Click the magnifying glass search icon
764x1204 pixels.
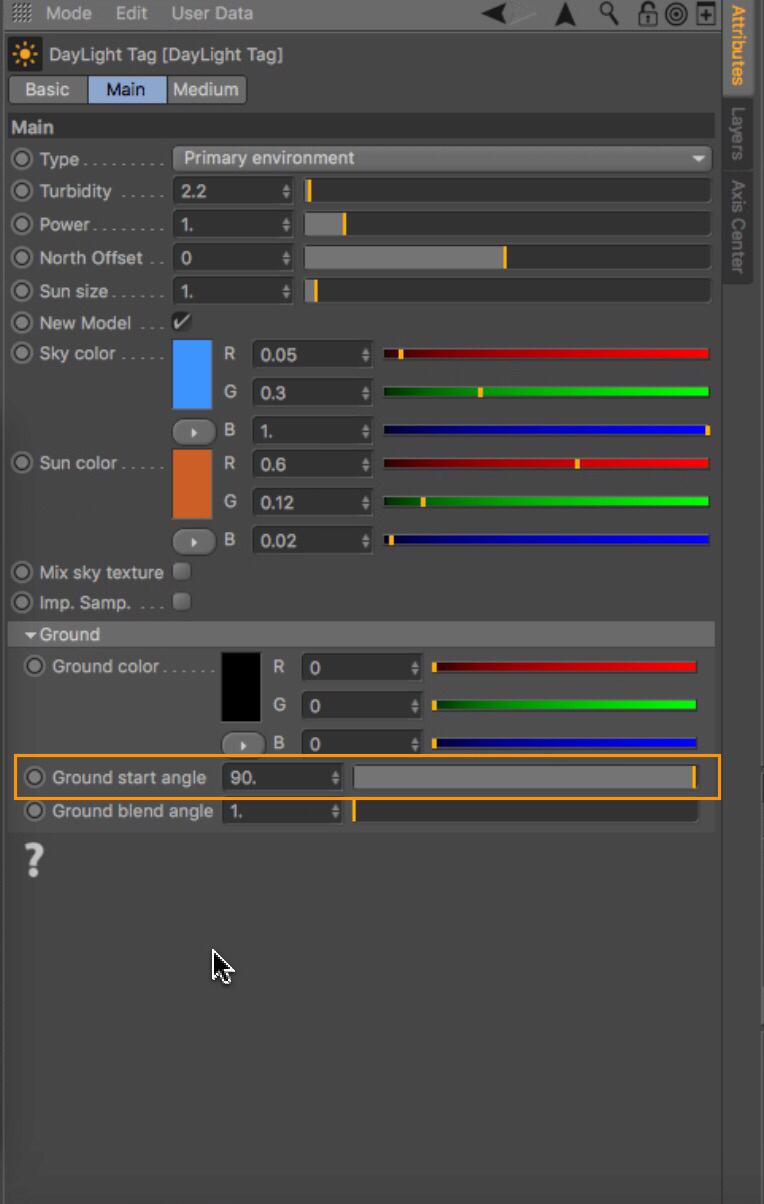click(608, 13)
